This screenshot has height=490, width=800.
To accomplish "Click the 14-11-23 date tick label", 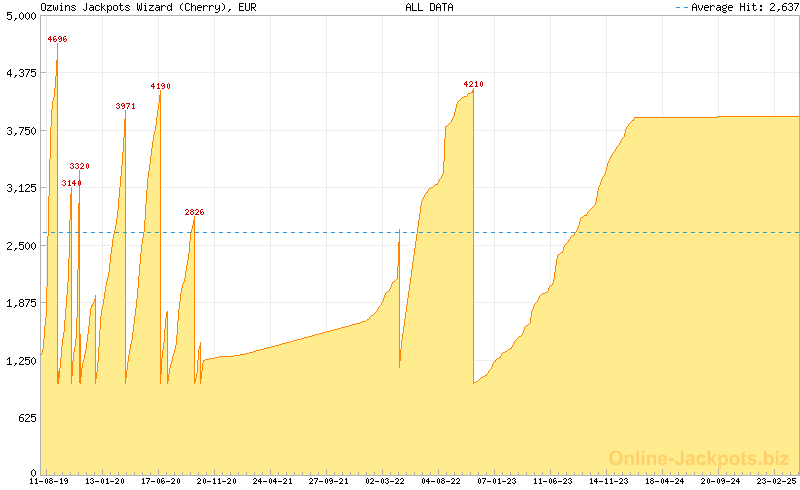I will (x=608, y=481).
